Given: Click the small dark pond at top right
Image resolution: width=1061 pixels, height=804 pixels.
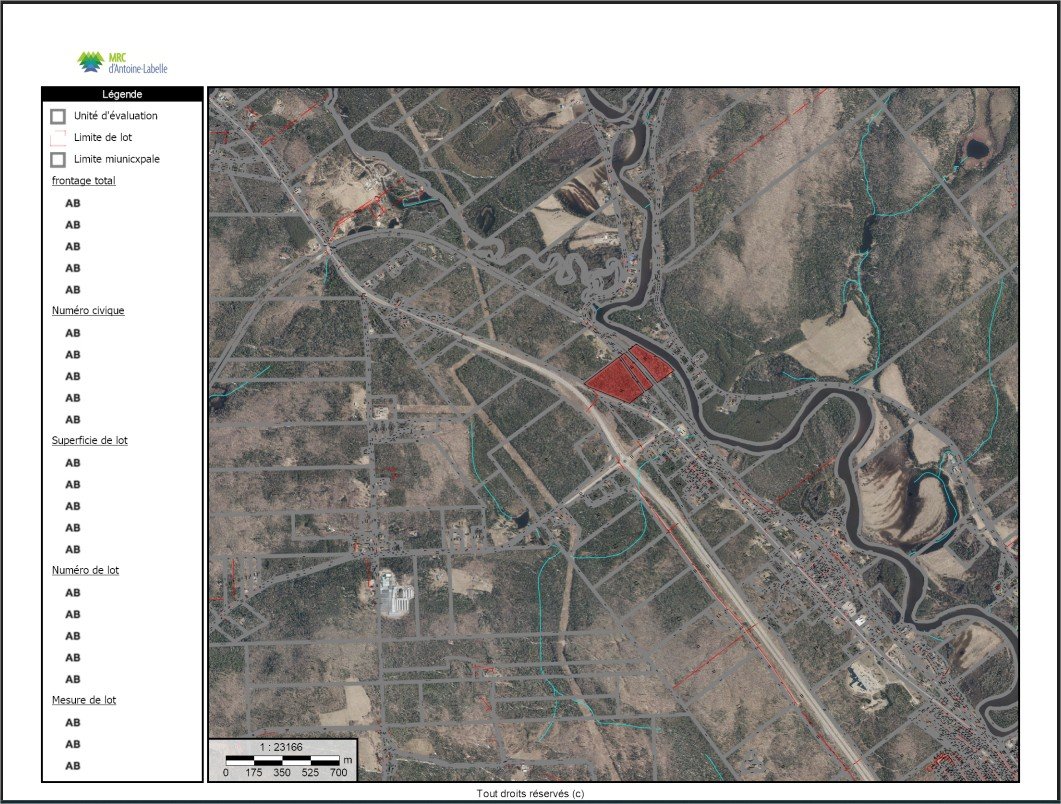Looking at the screenshot, I should tap(975, 150).
